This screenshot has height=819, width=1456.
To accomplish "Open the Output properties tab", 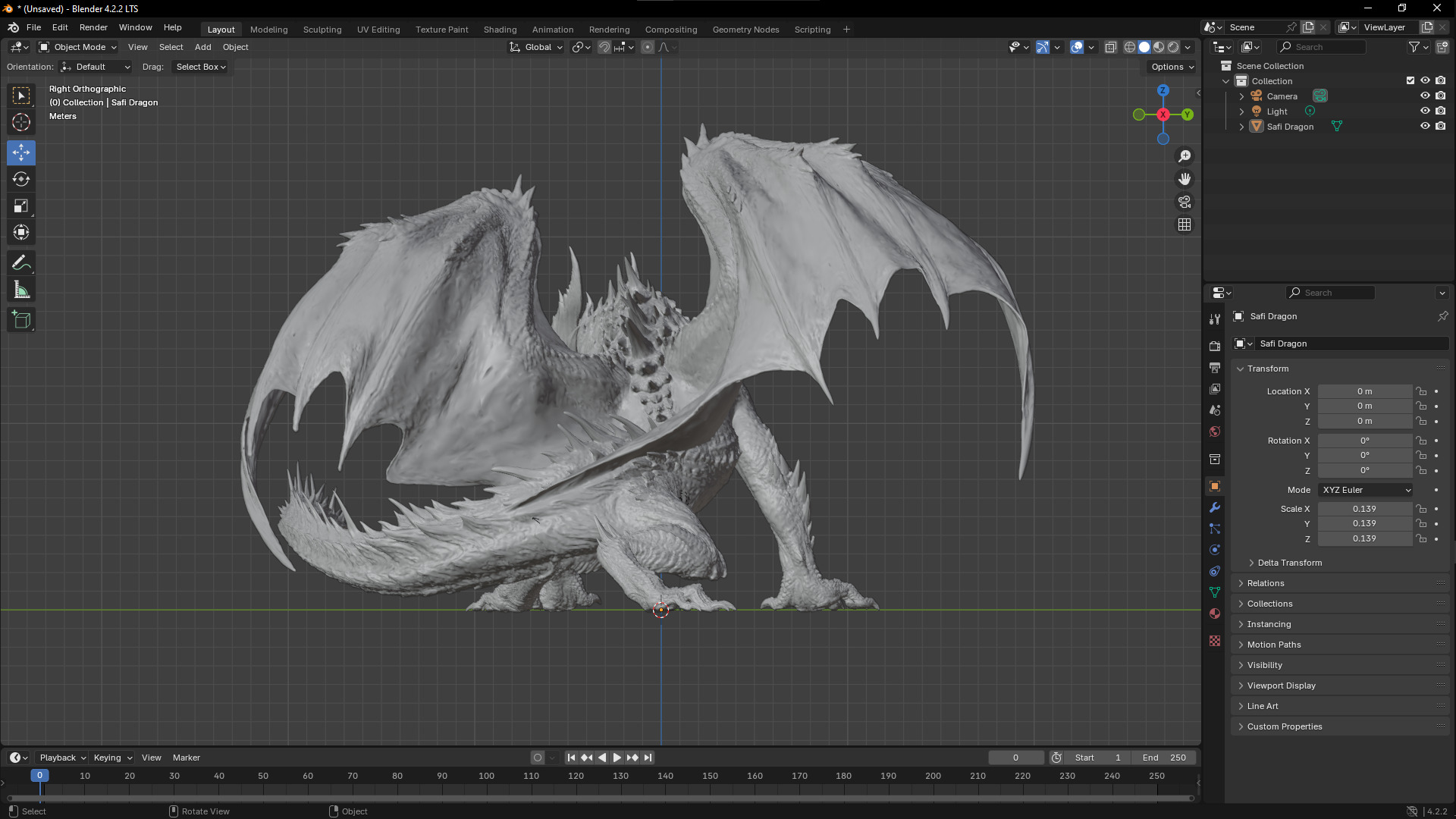I will coord(1215,367).
